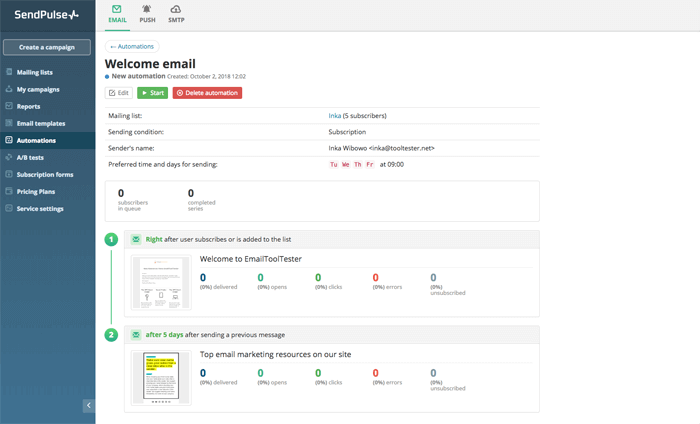Image resolution: width=700 pixels, height=424 pixels.
Task: Click Create a campaign button
Action: [47, 47]
